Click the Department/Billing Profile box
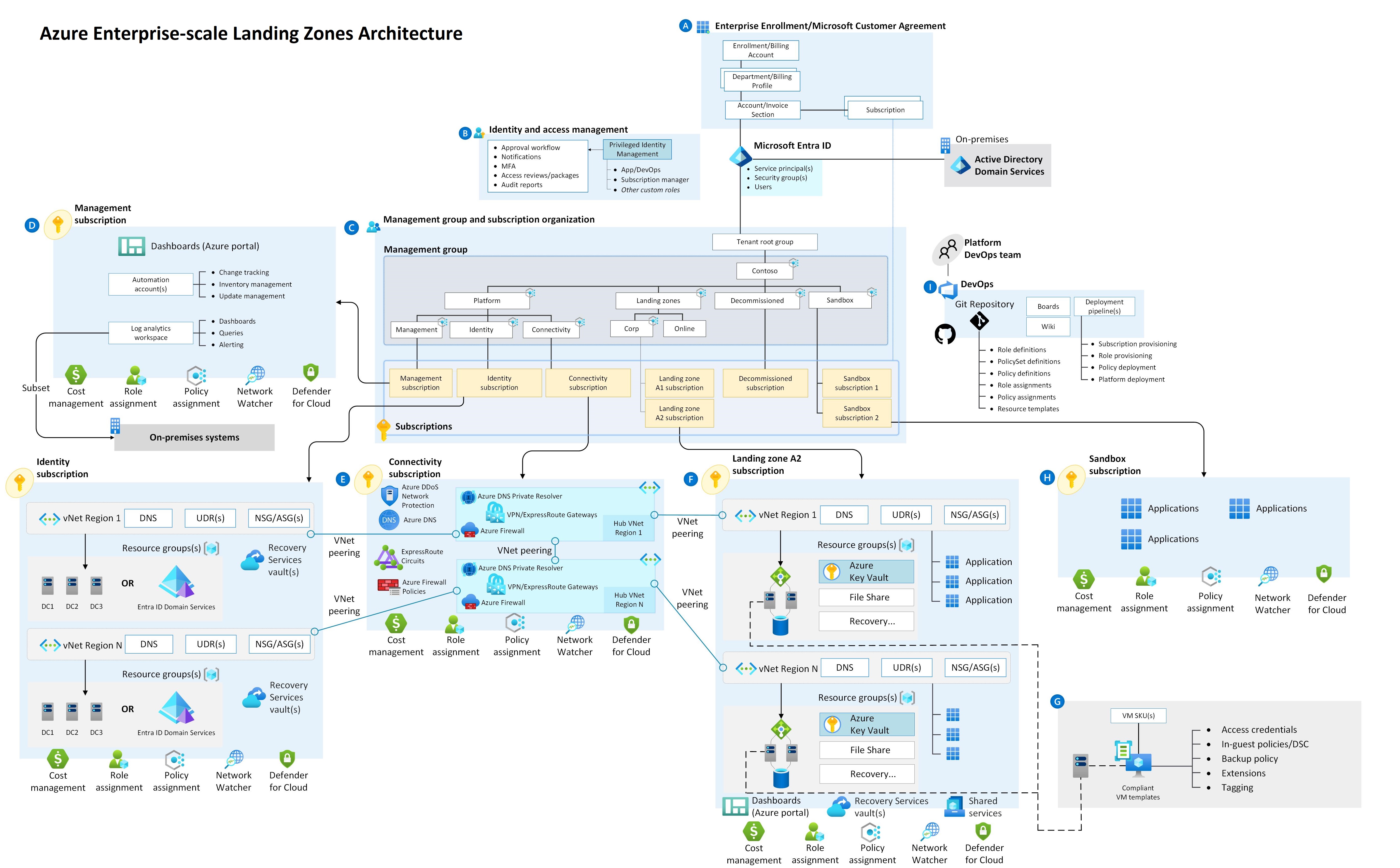 pos(762,81)
